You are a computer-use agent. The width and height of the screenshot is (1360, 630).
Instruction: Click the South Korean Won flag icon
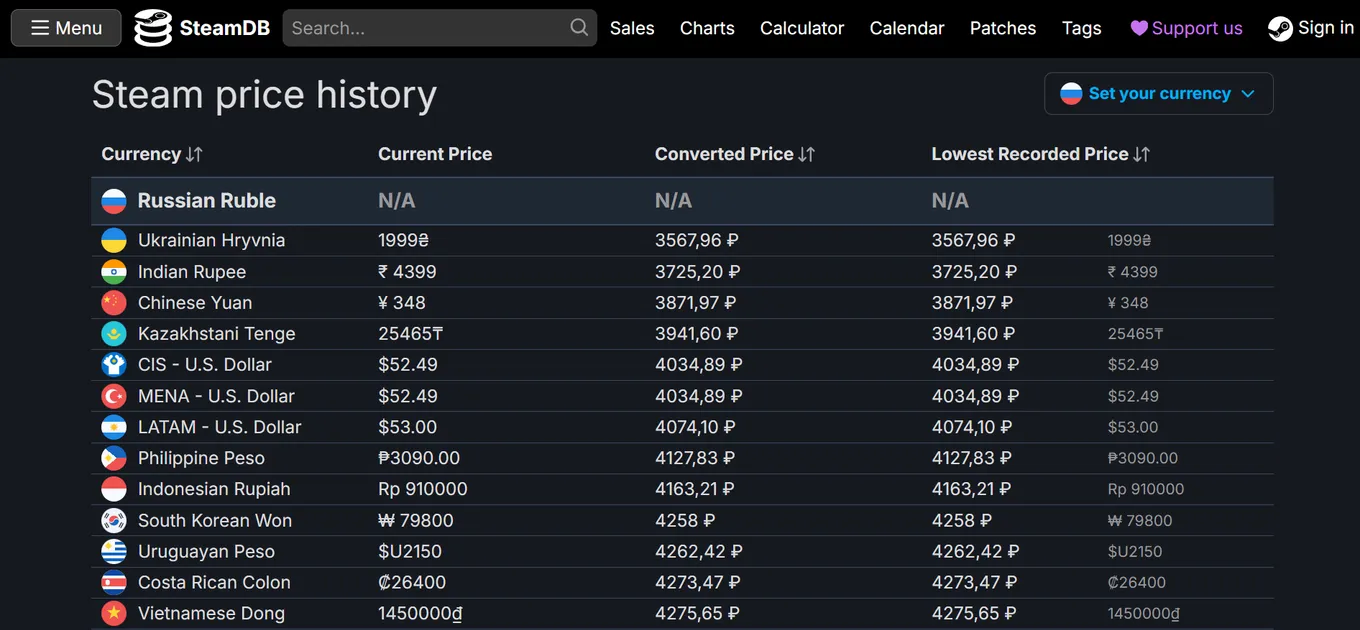click(x=114, y=520)
